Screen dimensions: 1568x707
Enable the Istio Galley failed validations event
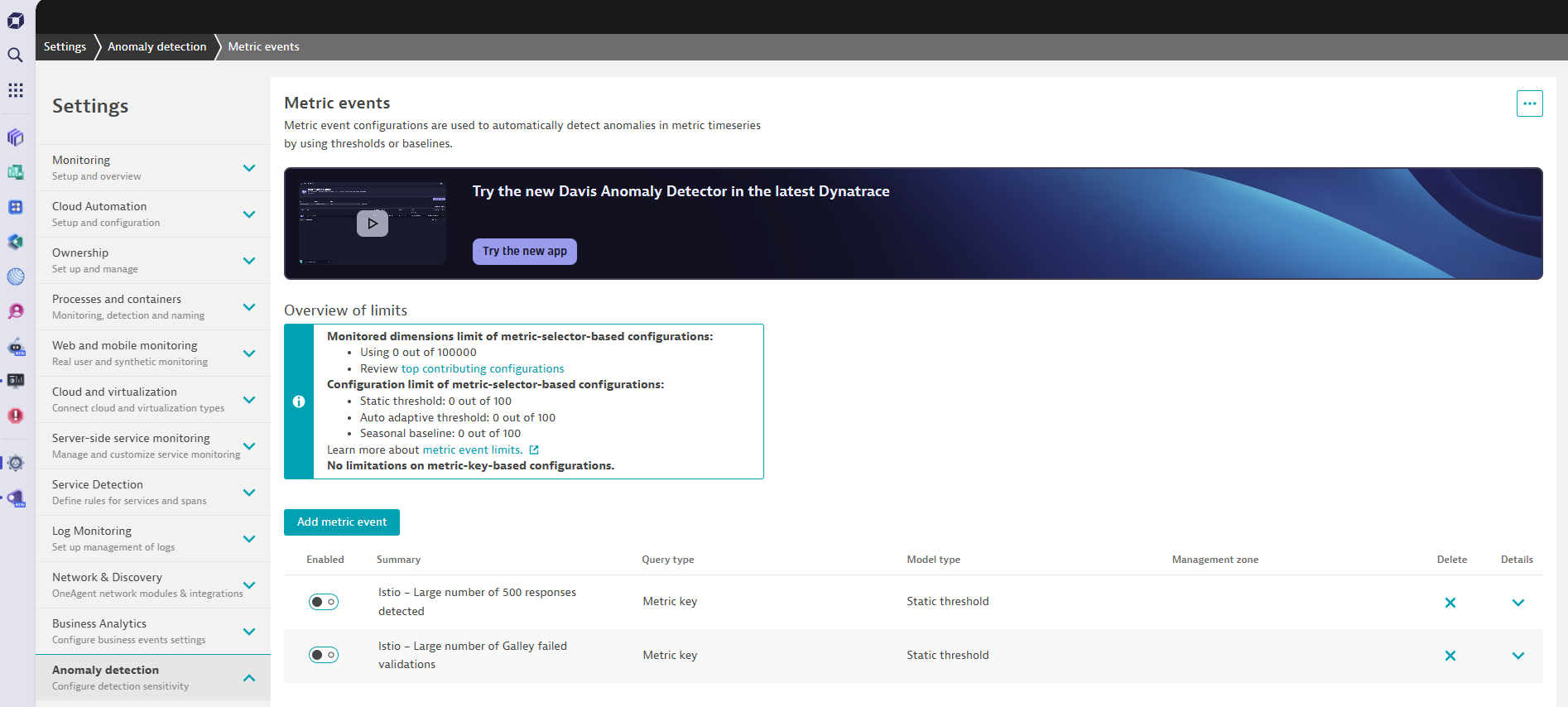[x=324, y=655]
